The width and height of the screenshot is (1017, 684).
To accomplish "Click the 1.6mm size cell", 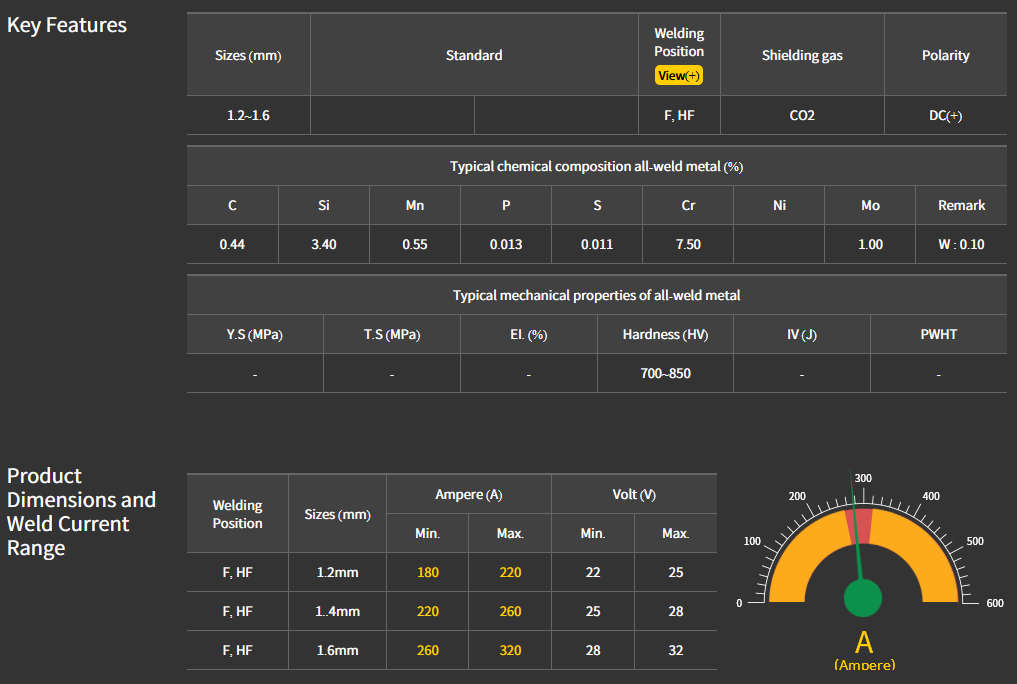I will tap(337, 650).
